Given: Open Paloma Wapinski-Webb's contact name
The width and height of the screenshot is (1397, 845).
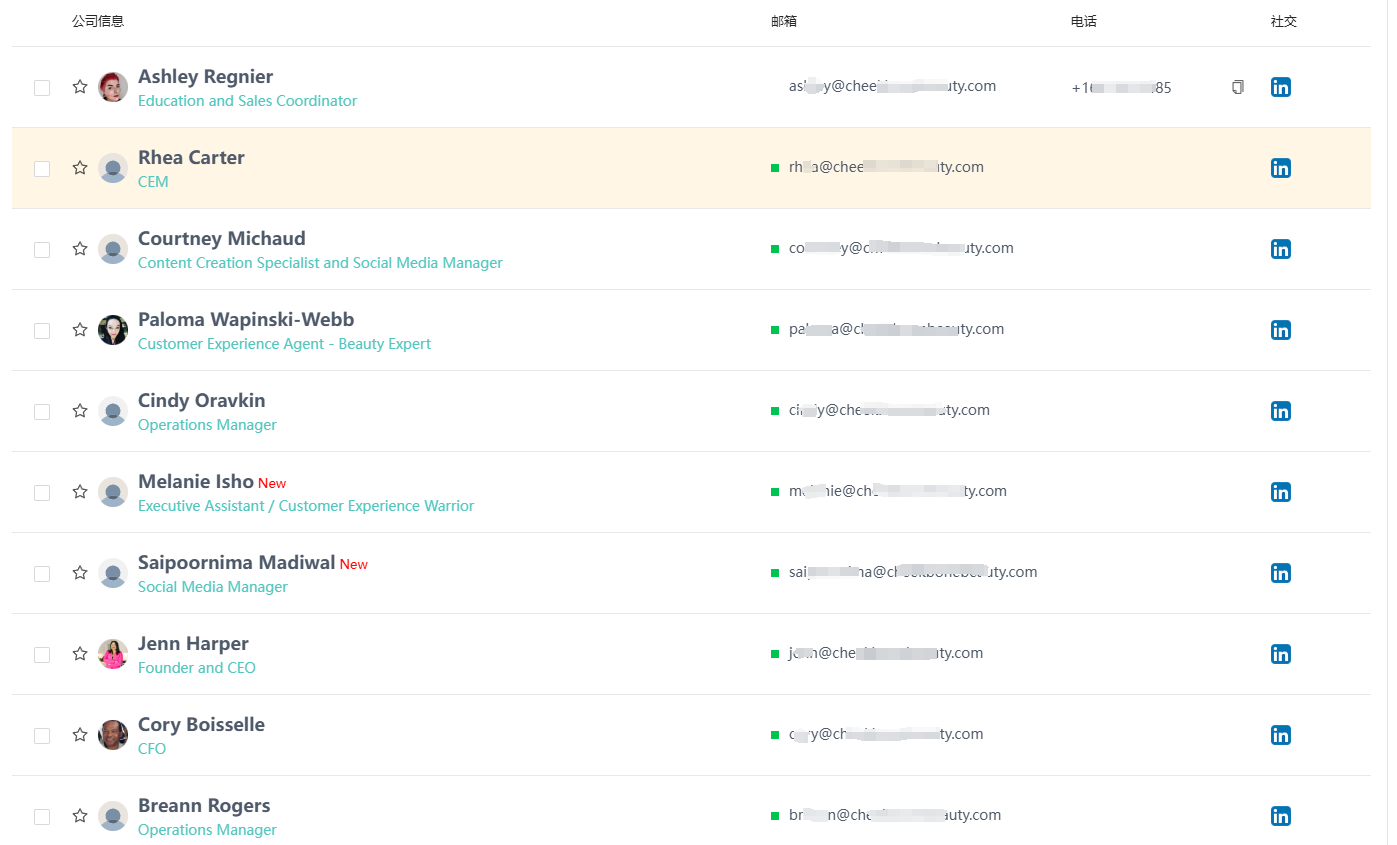Looking at the screenshot, I should 246,320.
